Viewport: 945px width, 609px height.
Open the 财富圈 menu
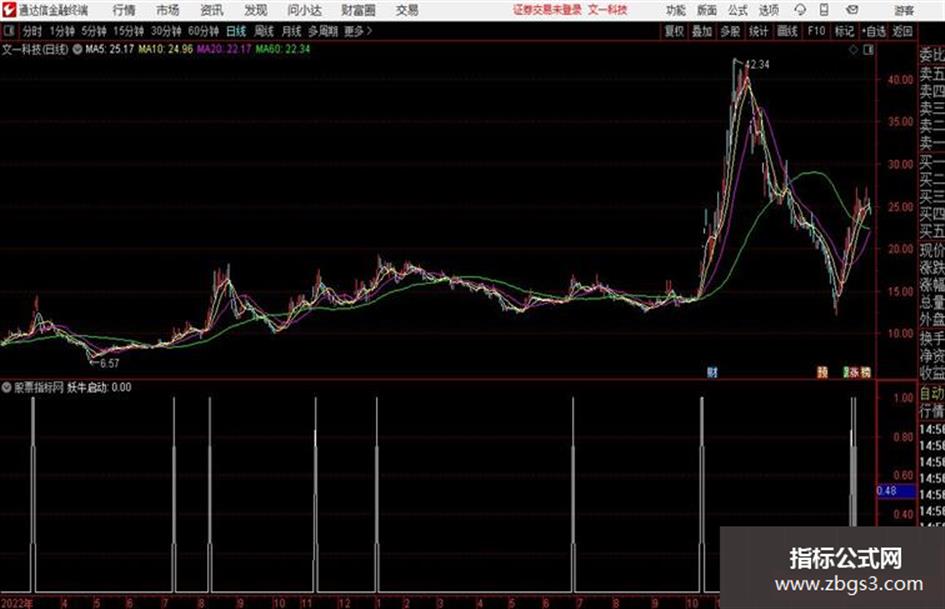[x=358, y=10]
